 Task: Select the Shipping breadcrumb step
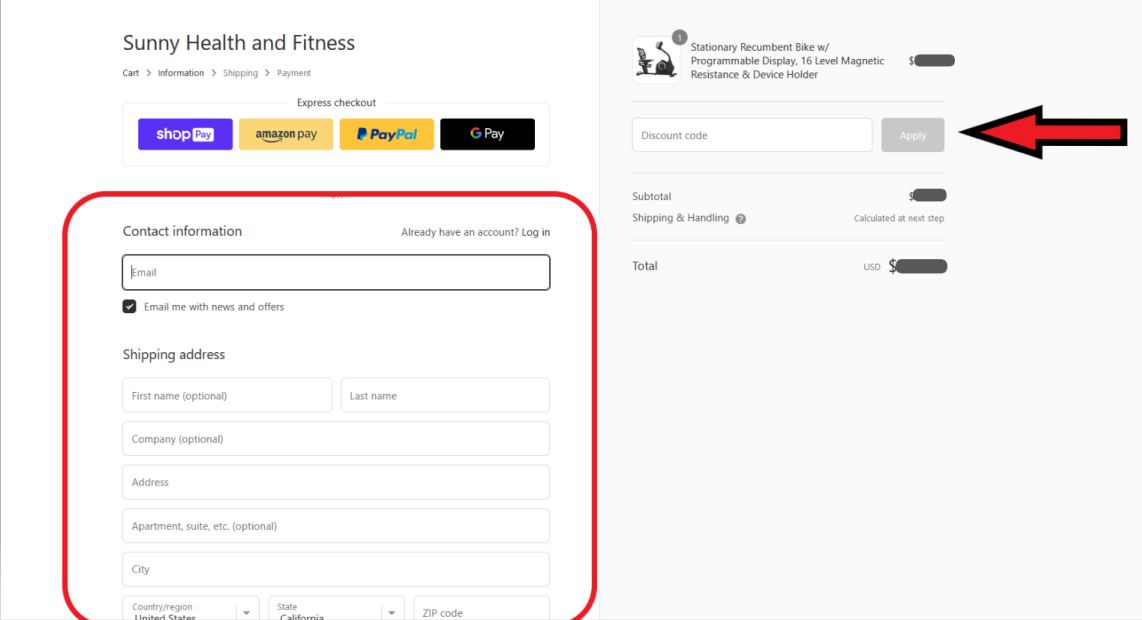pos(240,73)
